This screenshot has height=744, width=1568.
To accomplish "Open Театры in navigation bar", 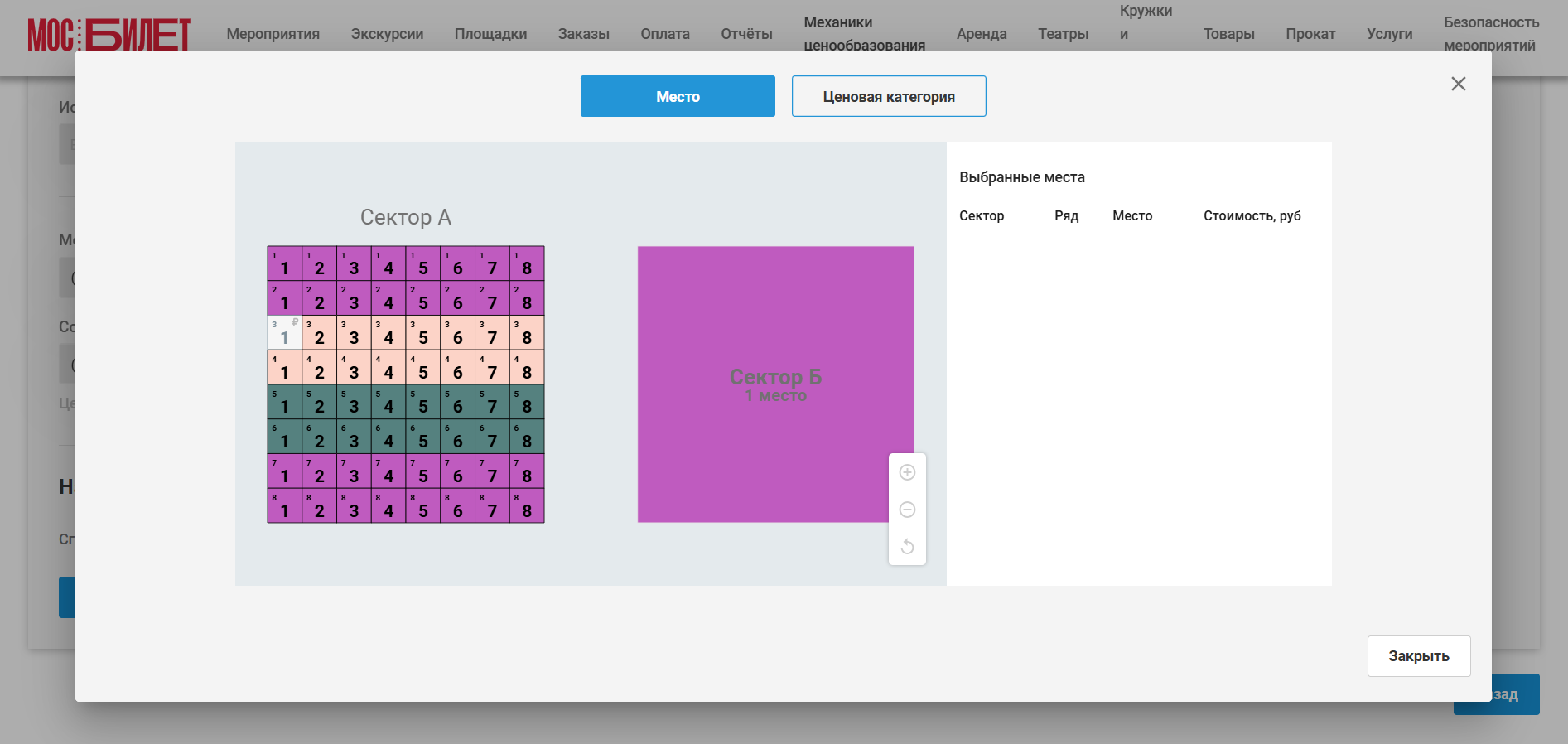I will 1063,34.
